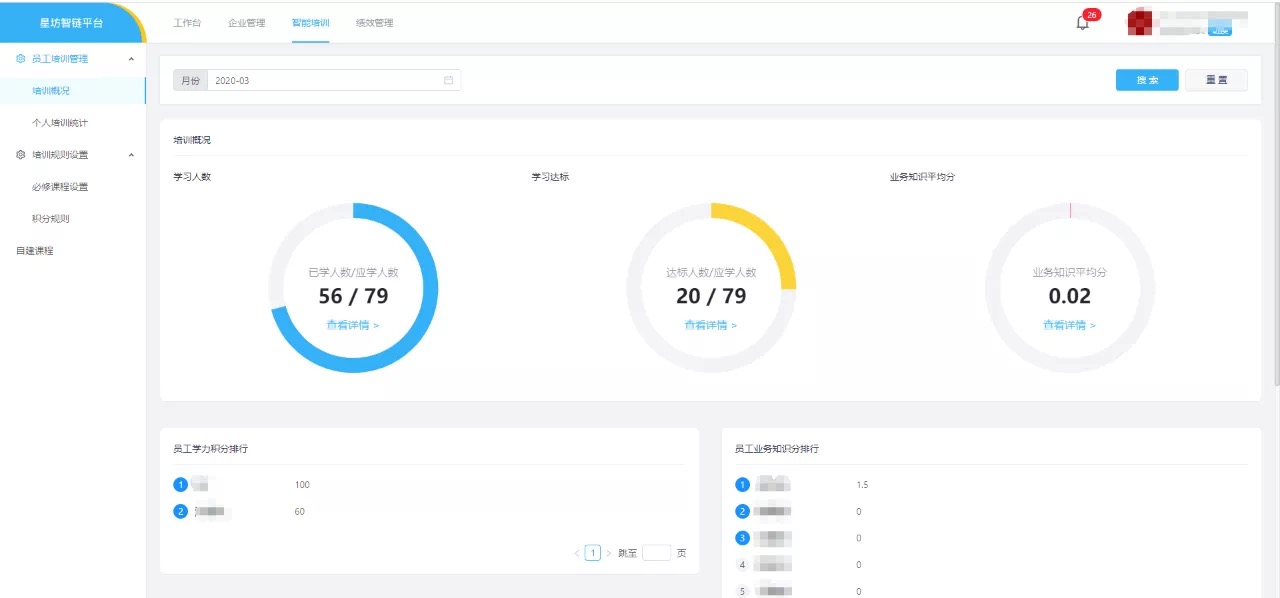Switch to the 工作台 tab

coord(187,23)
